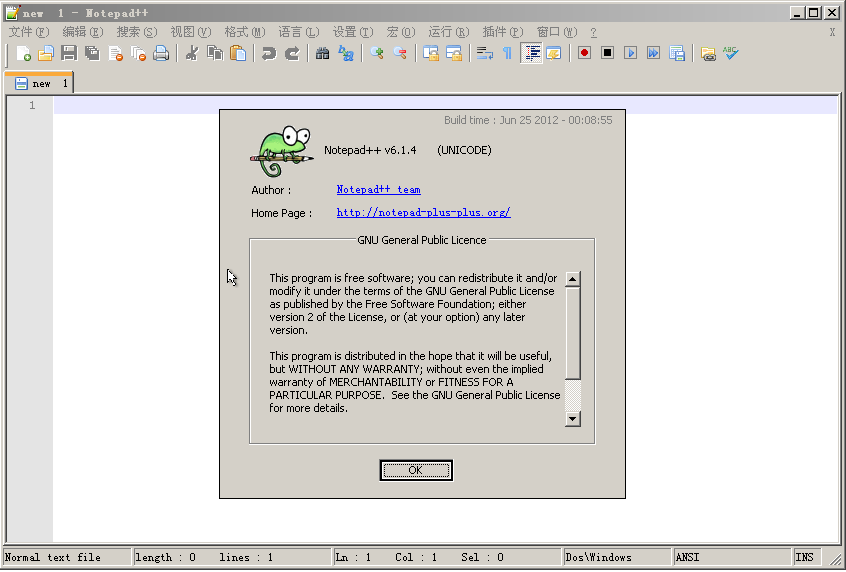Open the 格式(M) menu
846x572 pixels.
[x=245, y=32]
